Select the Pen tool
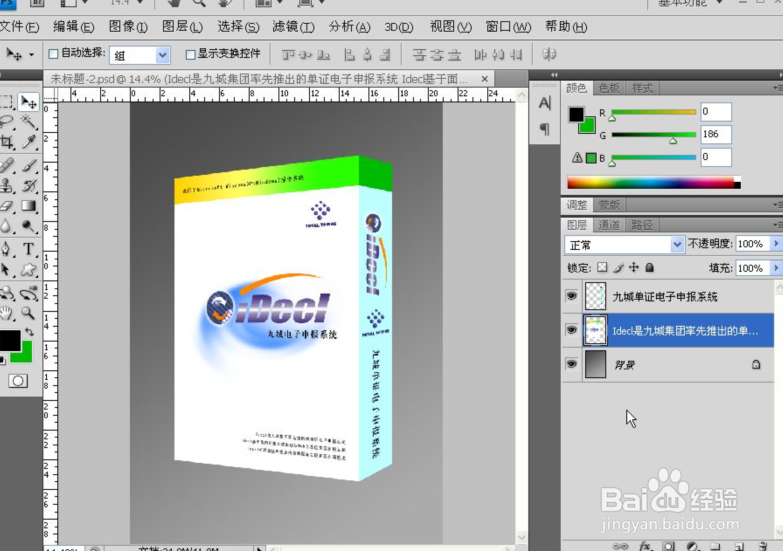The image size is (783, 551). click(7, 249)
